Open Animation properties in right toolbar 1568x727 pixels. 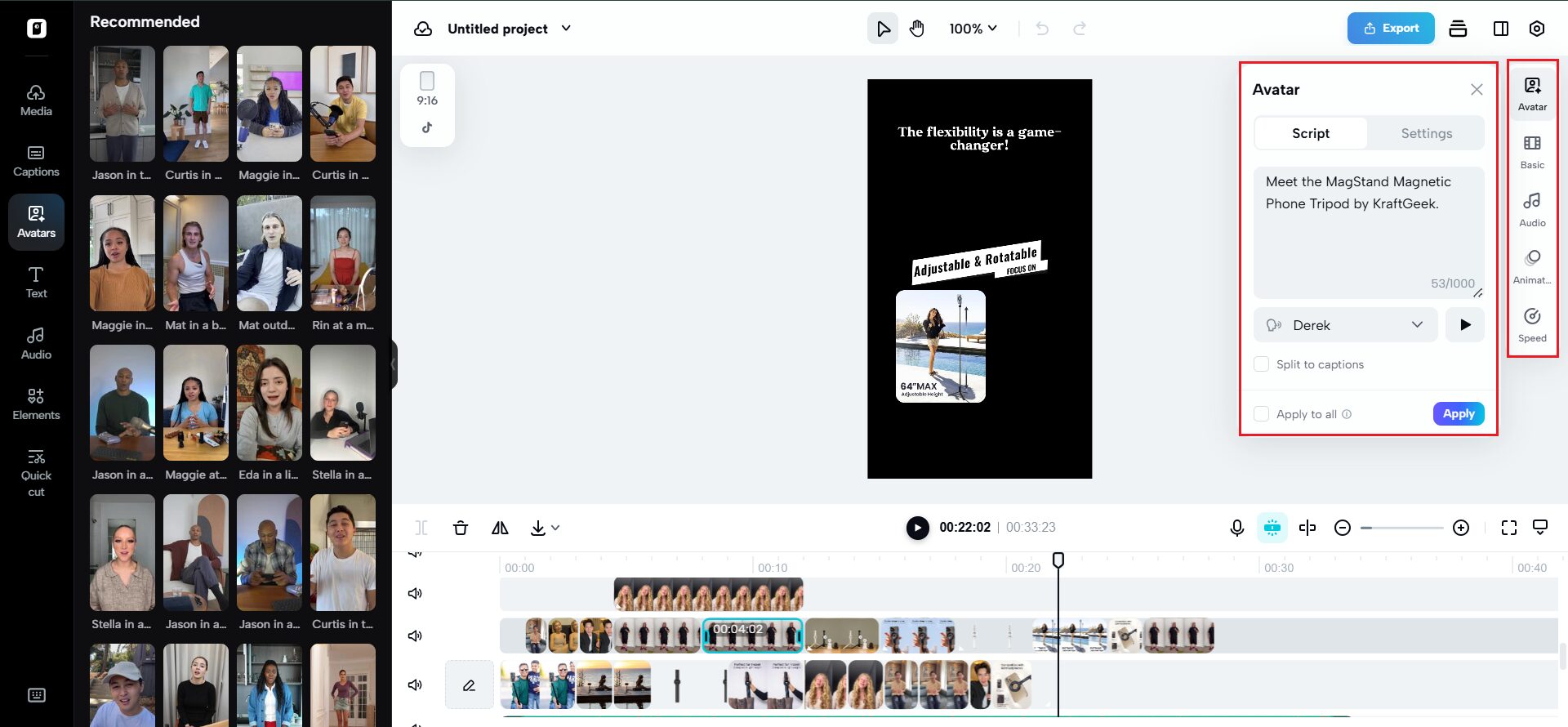(x=1532, y=267)
